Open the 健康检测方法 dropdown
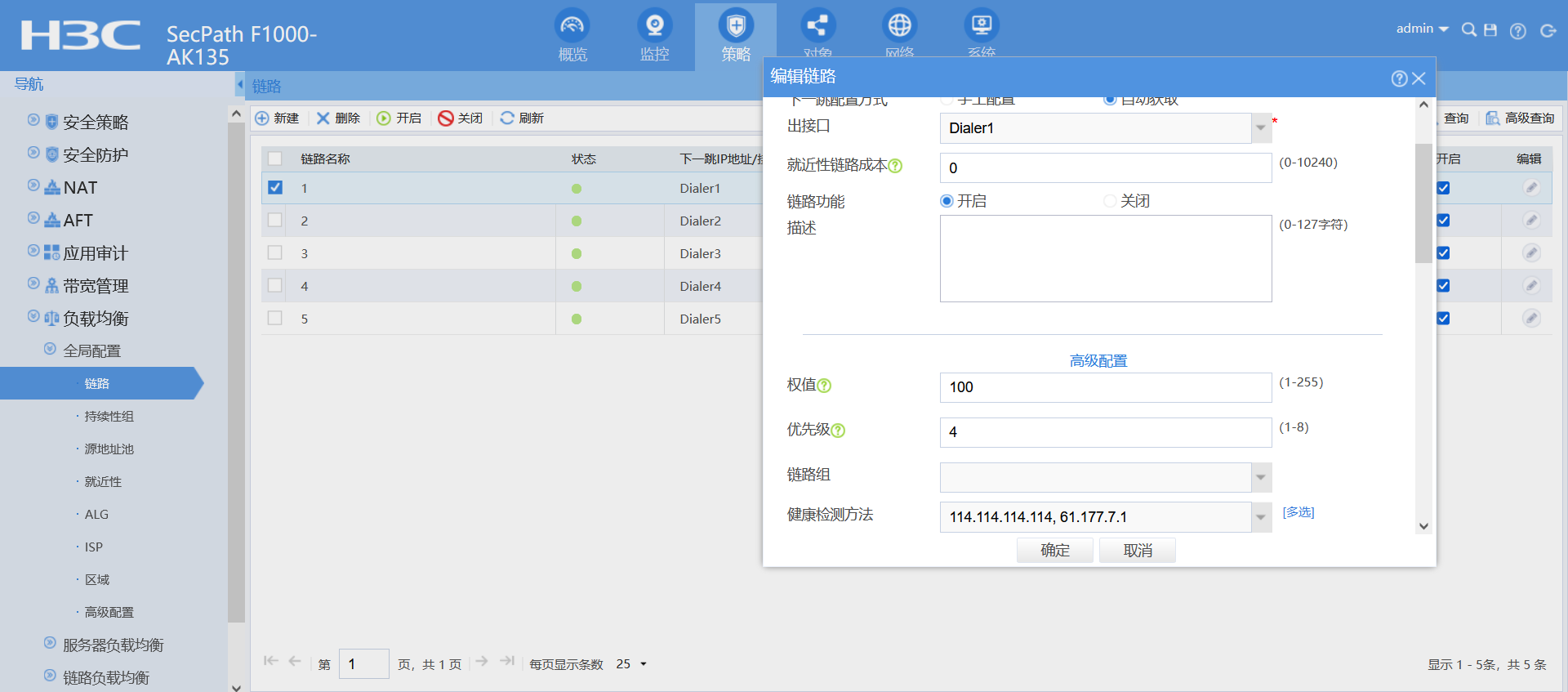1568x692 pixels. click(x=1261, y=517)
